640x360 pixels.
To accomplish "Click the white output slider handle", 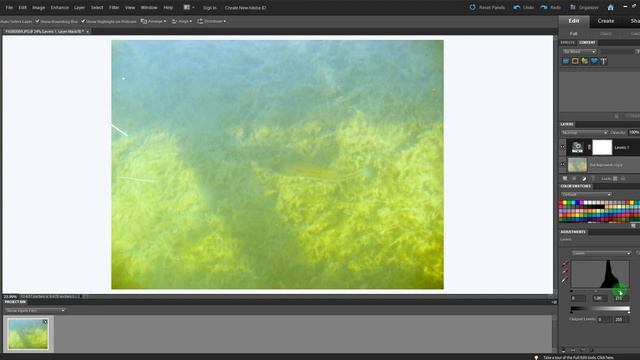I will point(629,313).
